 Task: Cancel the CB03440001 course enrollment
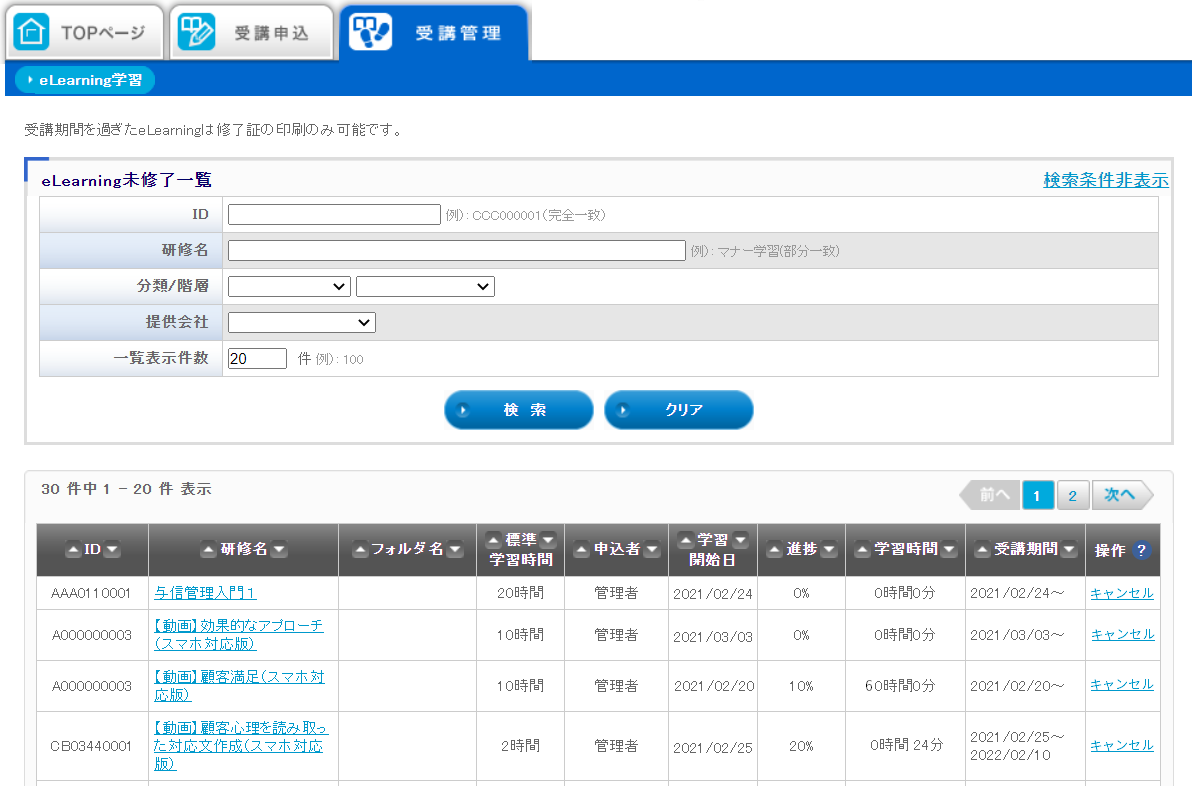coord(1122,746)
